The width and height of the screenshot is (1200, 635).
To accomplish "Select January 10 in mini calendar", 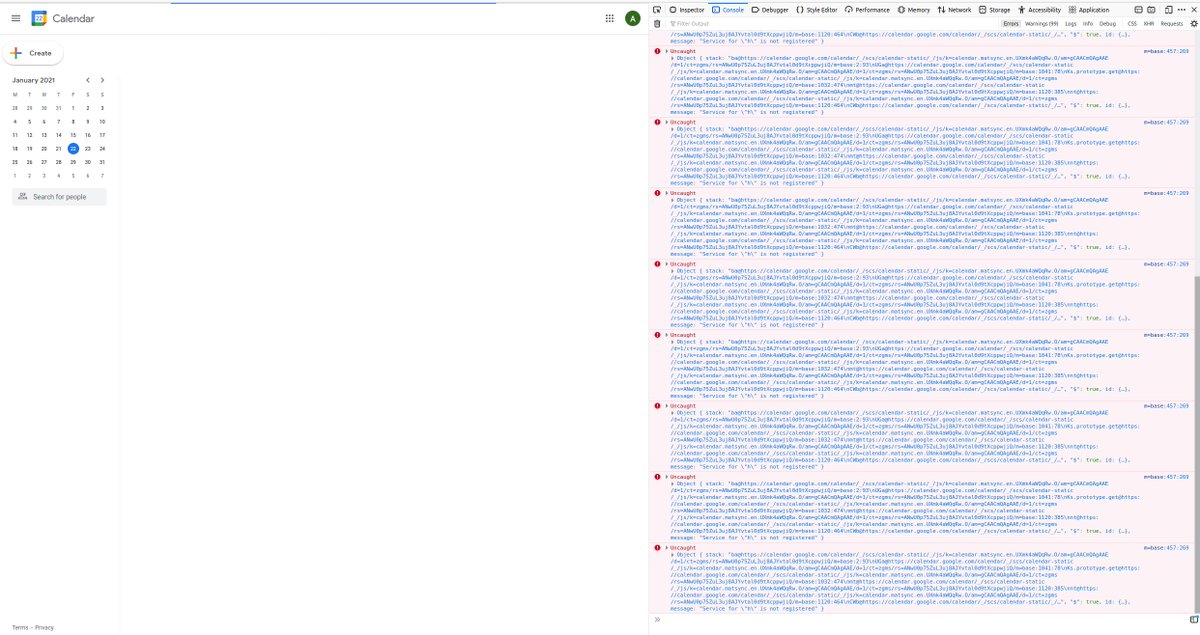I will (102, 121).
